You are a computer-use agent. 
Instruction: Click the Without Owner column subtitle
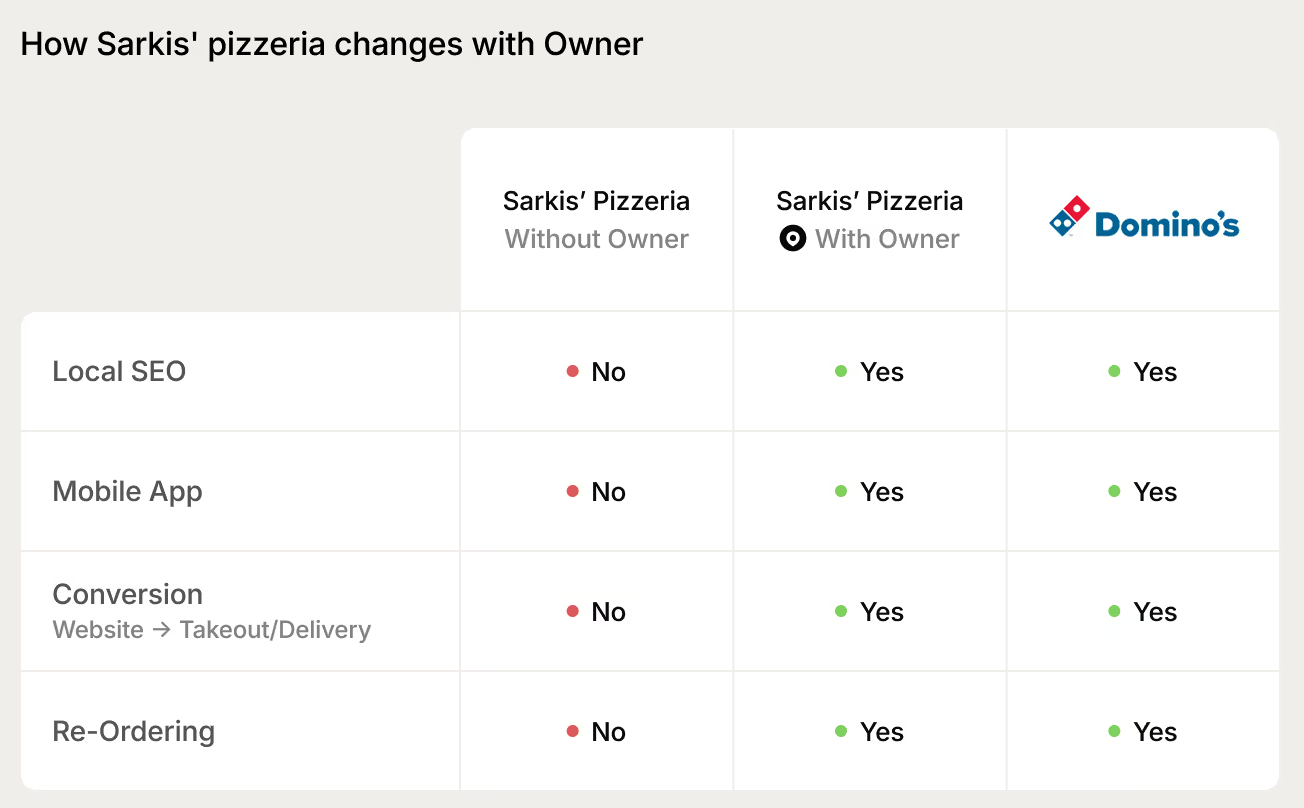point(597,239)
